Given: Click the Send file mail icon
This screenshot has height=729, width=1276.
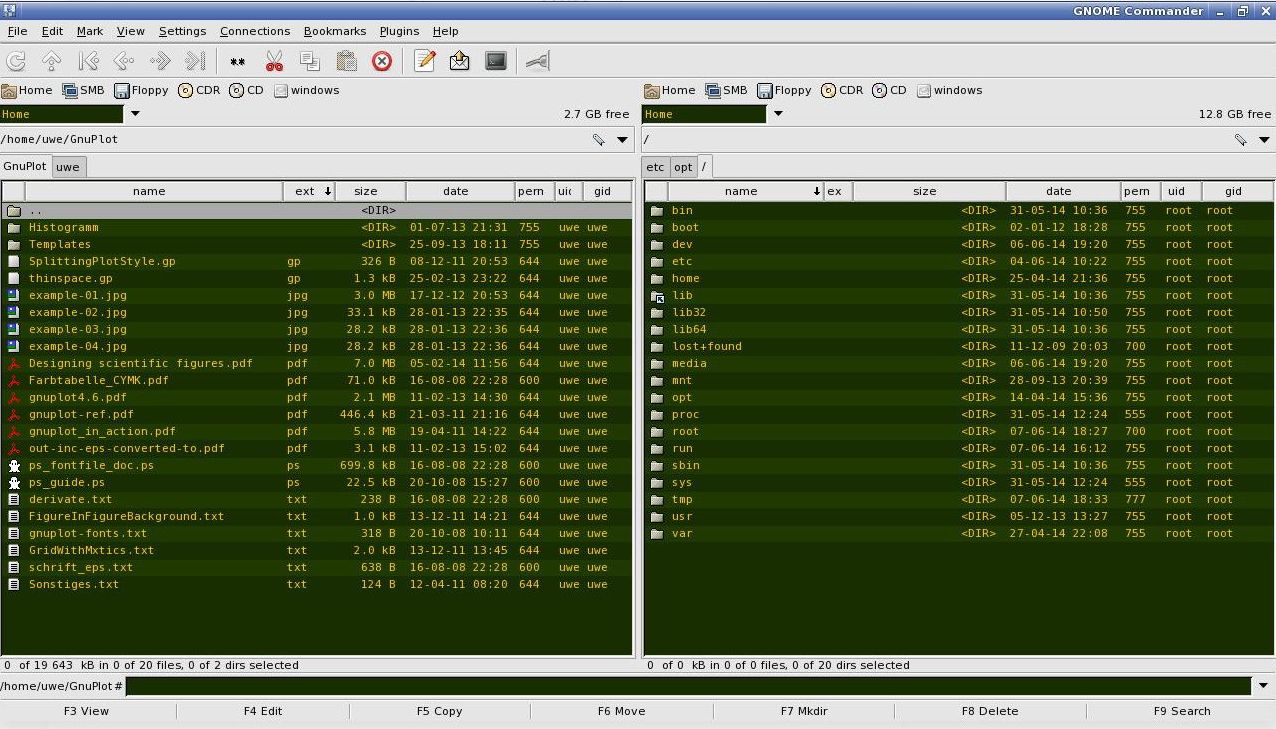Looking at the screenshot, I should click(460, 61).
